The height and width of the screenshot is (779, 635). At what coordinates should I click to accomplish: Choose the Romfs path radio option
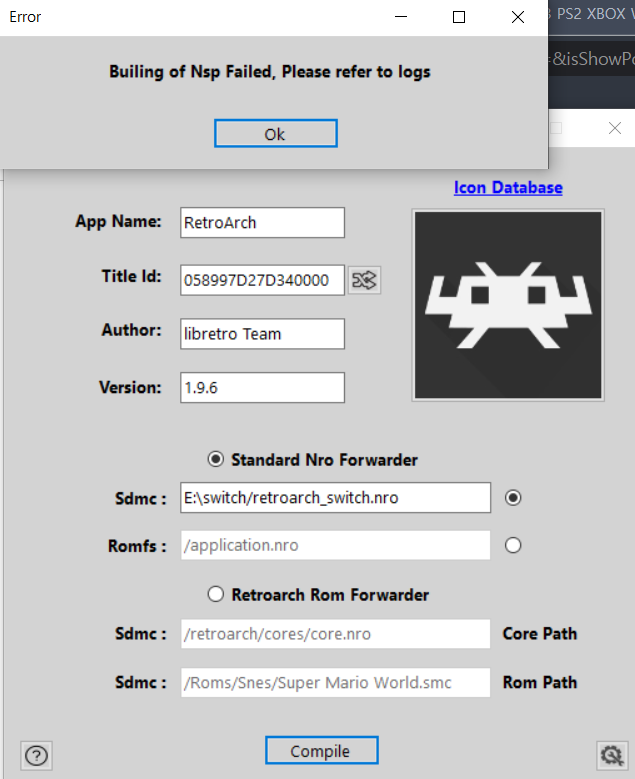[513, 545]
